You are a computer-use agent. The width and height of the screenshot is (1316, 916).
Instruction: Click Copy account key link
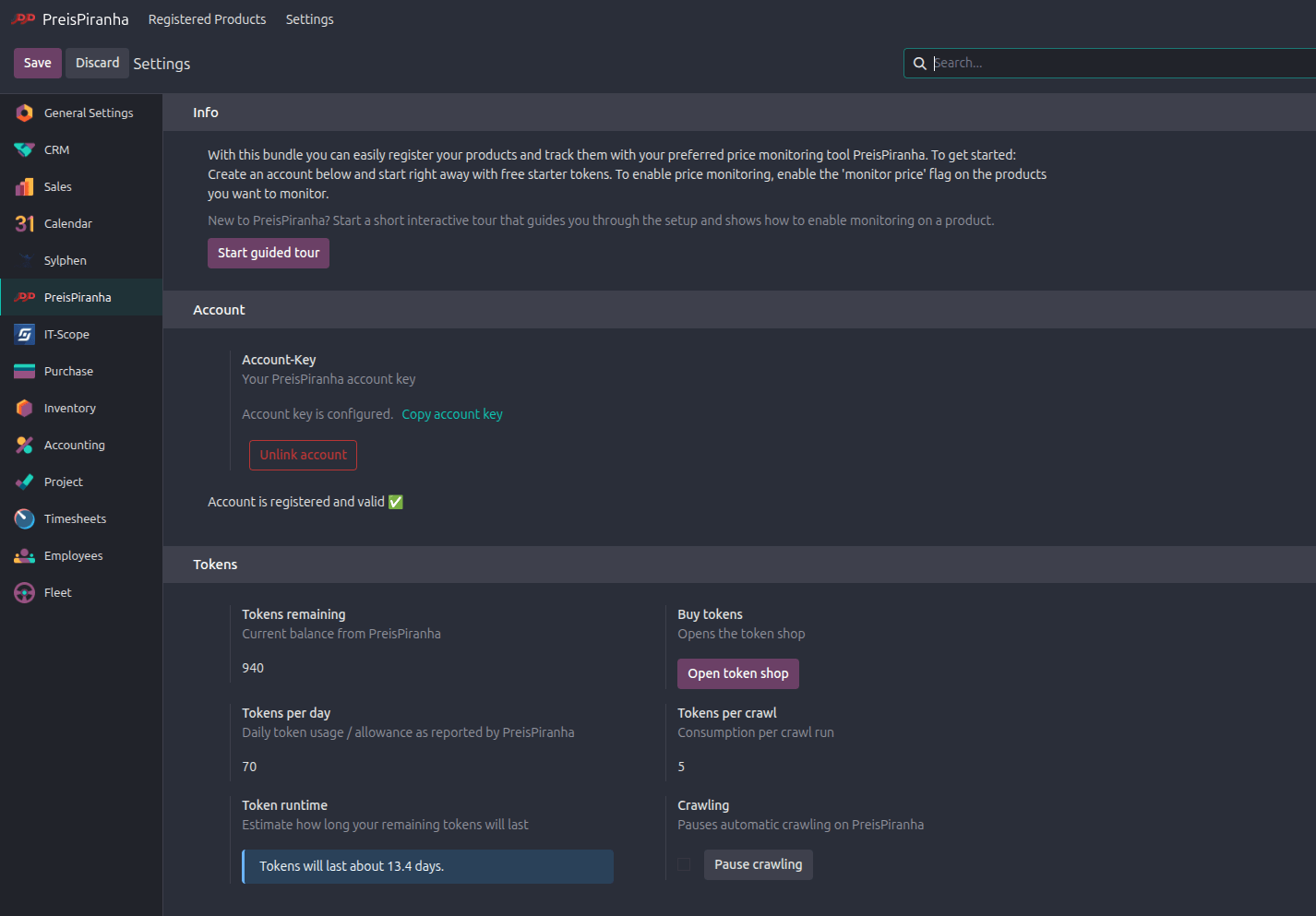point(452,414)
